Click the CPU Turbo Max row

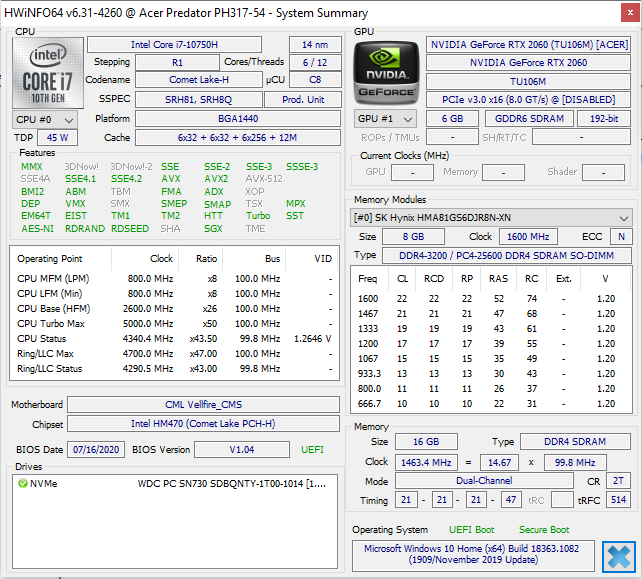coord(174,323)
